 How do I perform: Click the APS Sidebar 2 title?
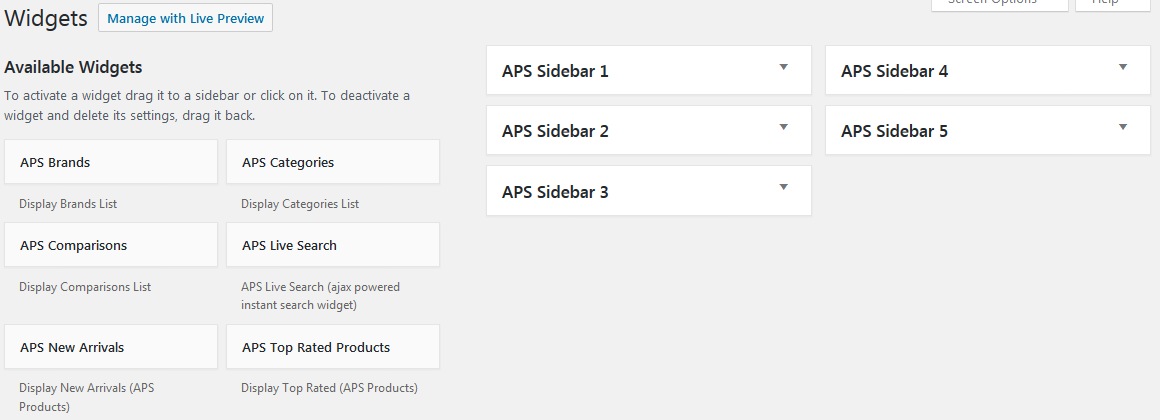tap(556, 131)
